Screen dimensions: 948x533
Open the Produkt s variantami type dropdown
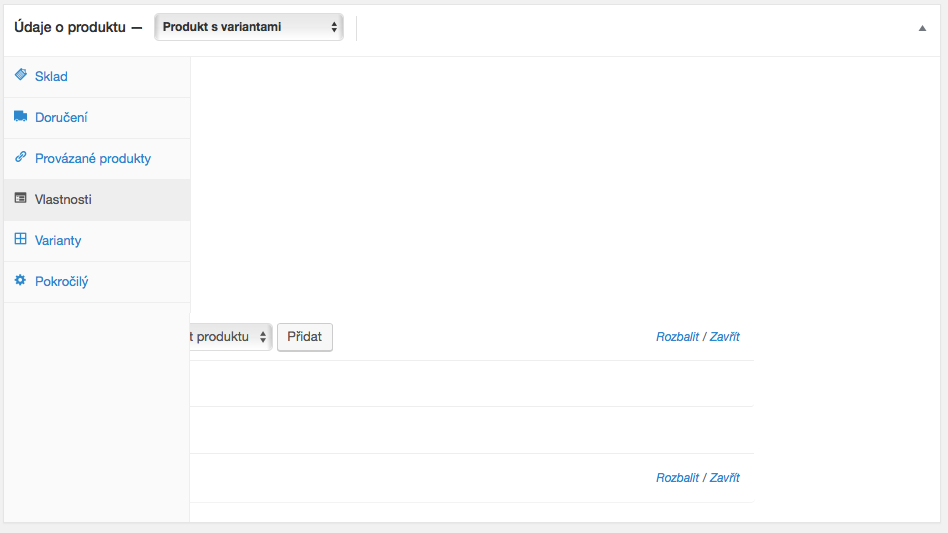tap(249, 27)
